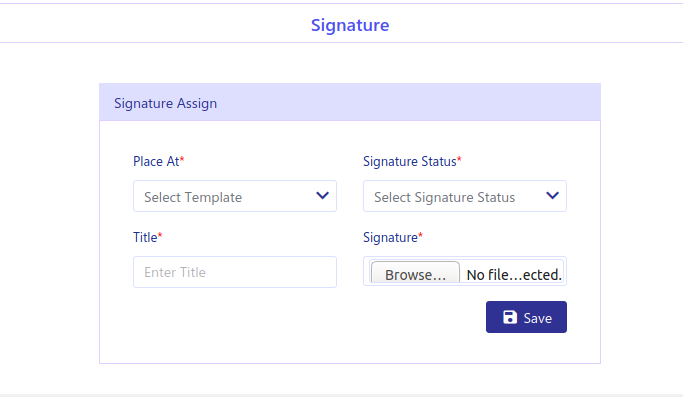Click the Signature Status field label
This screenshot has height=397, width=683.
click(409, 161)
